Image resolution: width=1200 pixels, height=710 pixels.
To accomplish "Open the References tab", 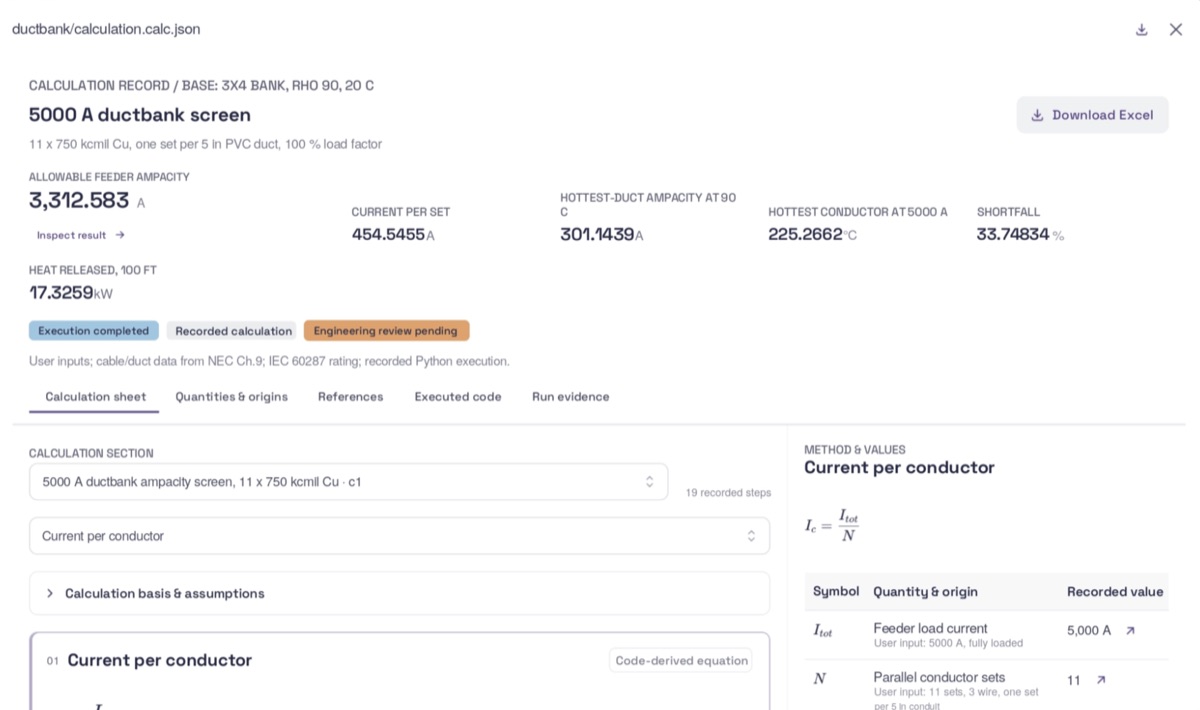I will 351,397.
